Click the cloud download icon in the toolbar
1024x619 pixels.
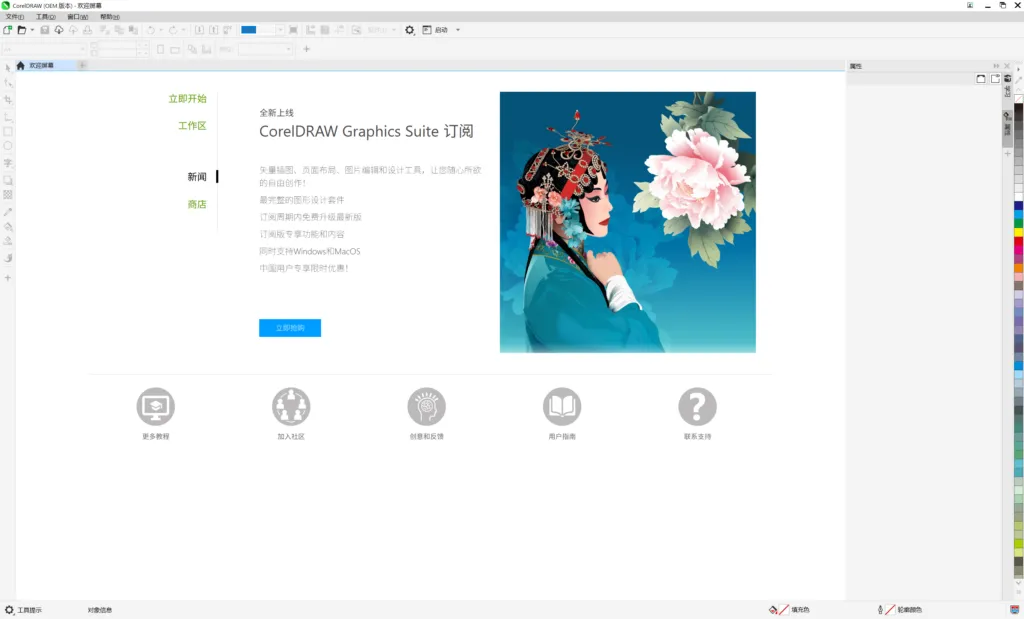(x=59, y=30)
